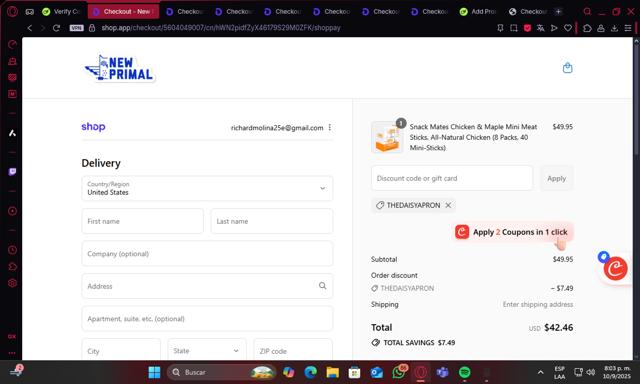
Task: Expand the Country/Region dropdown
Action: tap(207, 188)
